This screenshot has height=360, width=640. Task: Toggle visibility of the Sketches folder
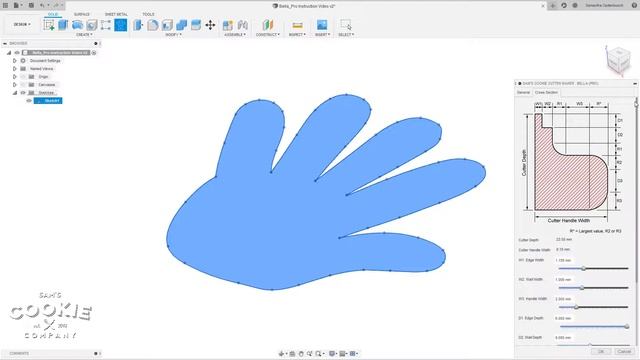23,93
